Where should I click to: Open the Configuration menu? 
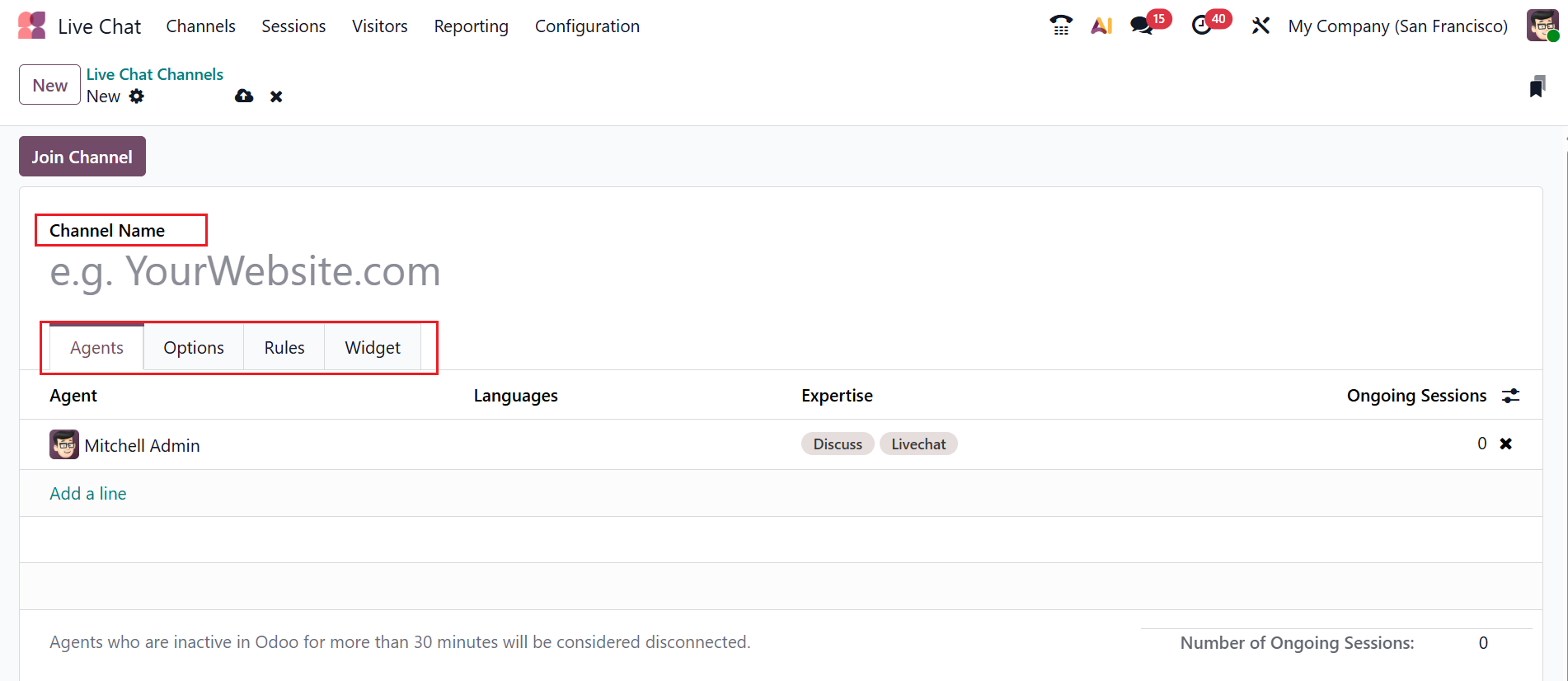[587, 26]
